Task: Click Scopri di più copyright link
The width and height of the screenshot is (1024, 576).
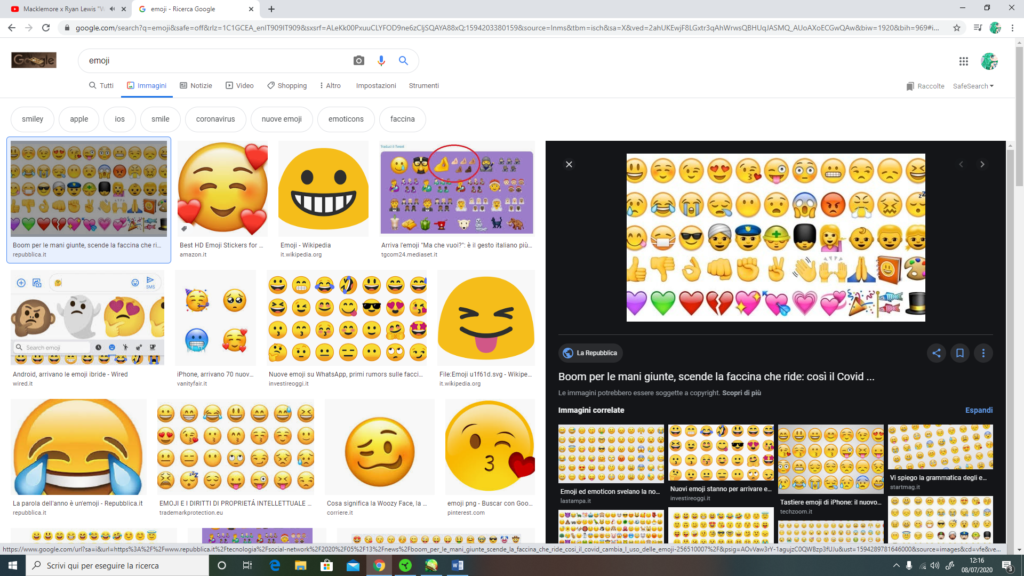Action: (741, 393)
